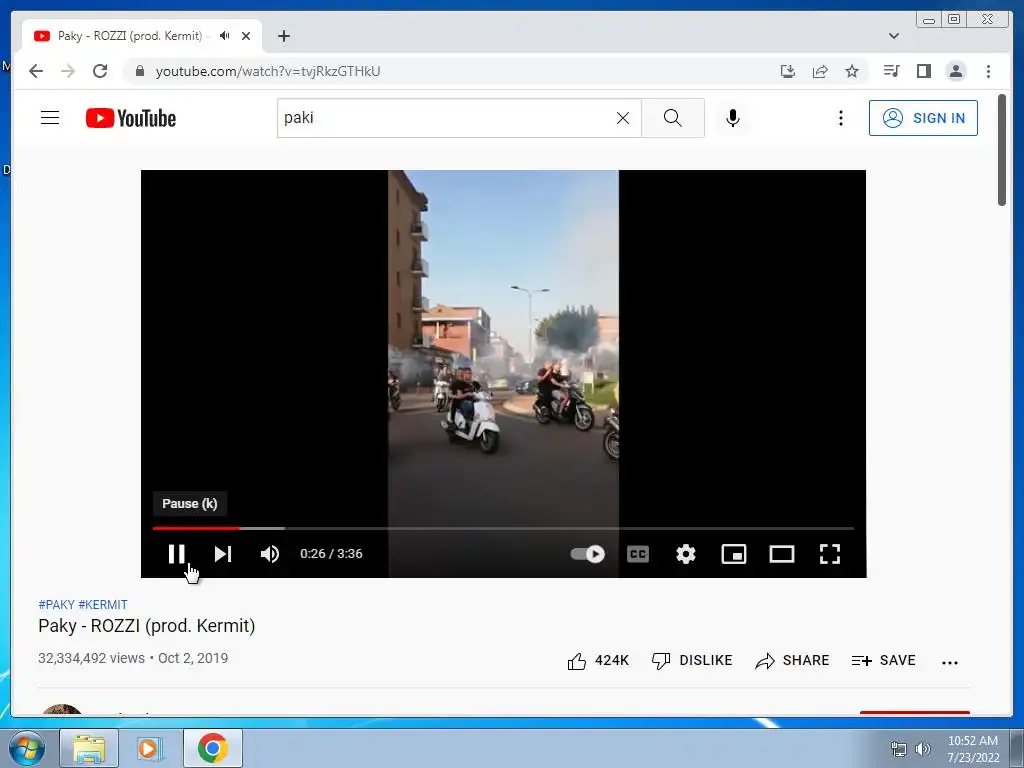Click the DISLIKE button
Image resolution: width=1024 pixels, height=768 pixels.
point(692,661)
